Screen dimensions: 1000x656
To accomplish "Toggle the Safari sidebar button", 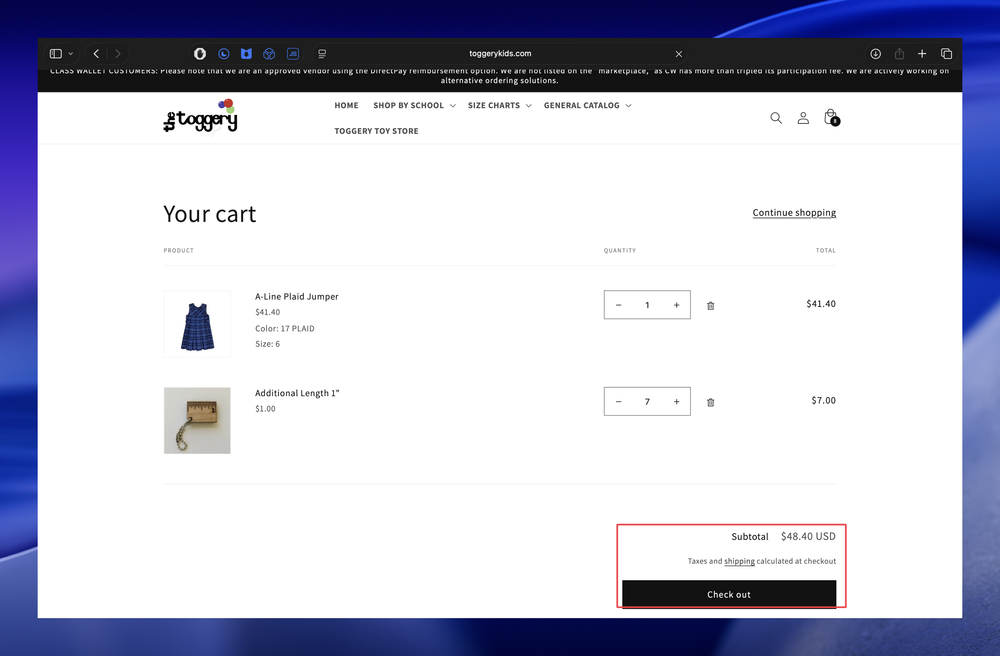I will point(56,54).
